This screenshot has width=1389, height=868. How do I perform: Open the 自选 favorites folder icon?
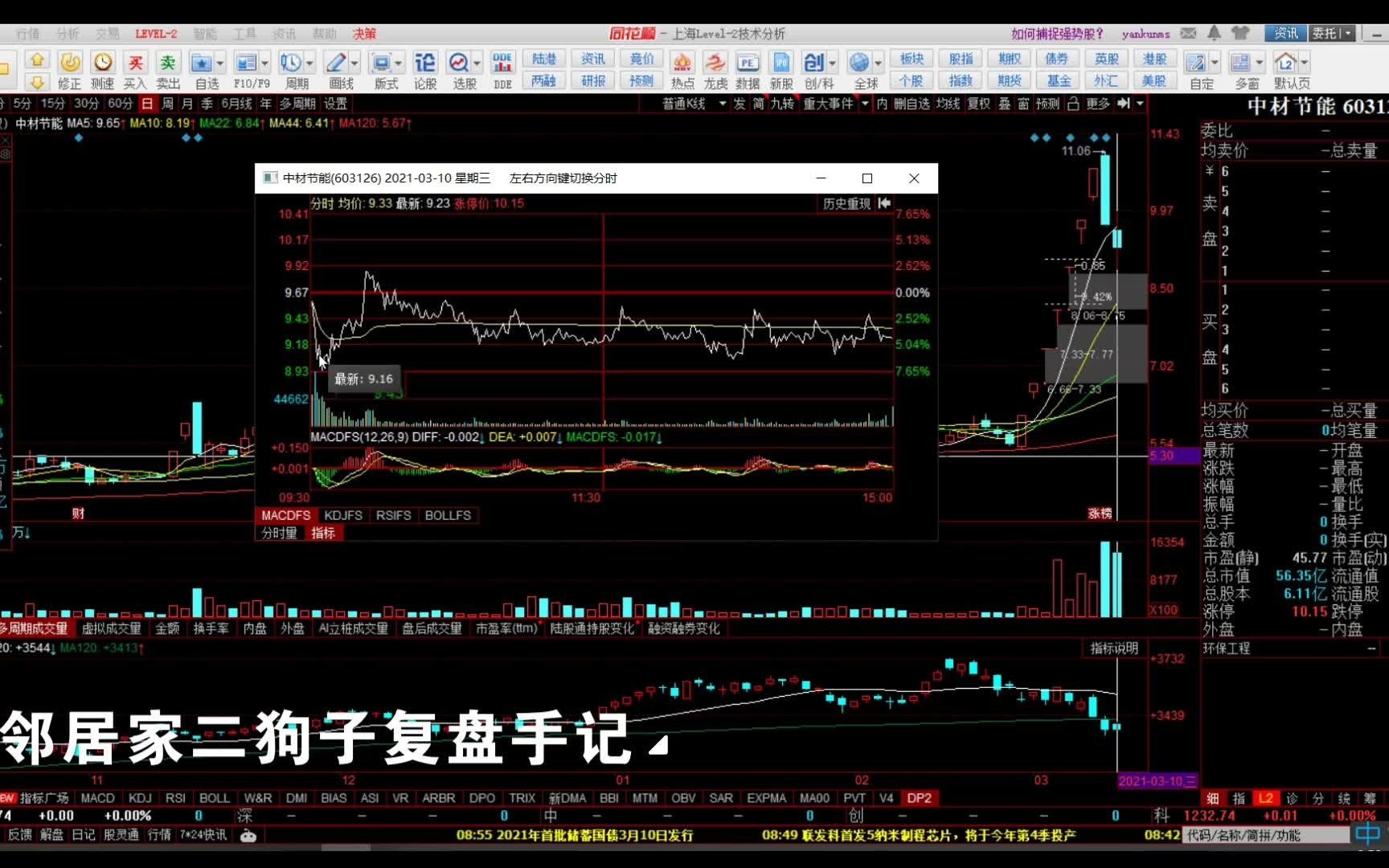tap(201, 63)
